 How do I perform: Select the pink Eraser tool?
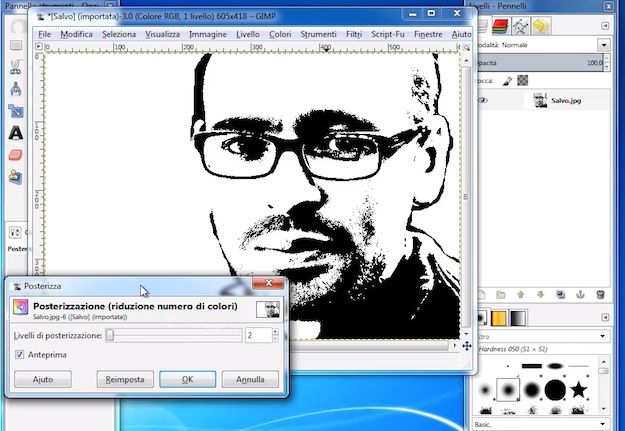(x=16, y=155)
